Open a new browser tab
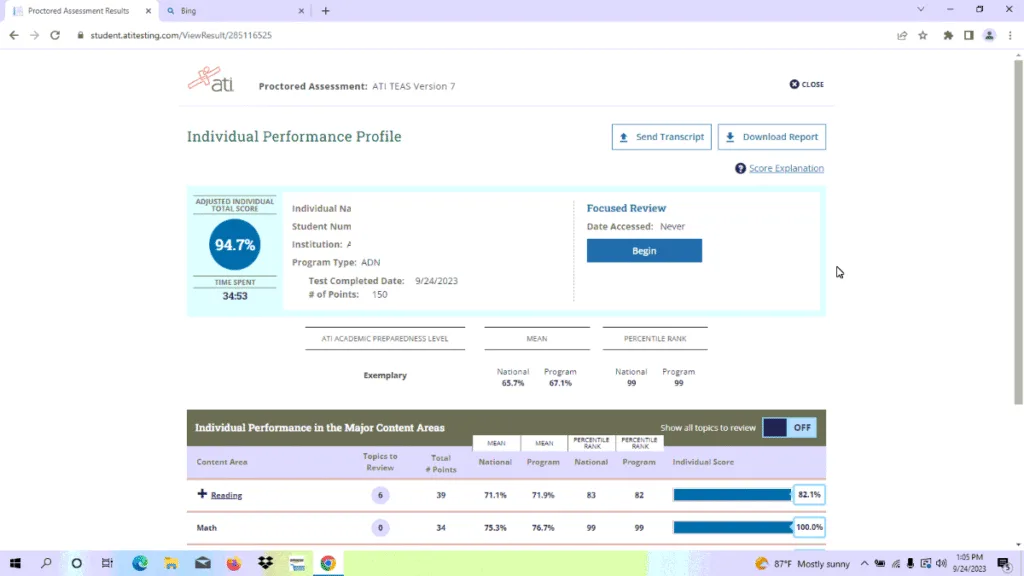This screenshot has height=576, width=1024. 325,11
